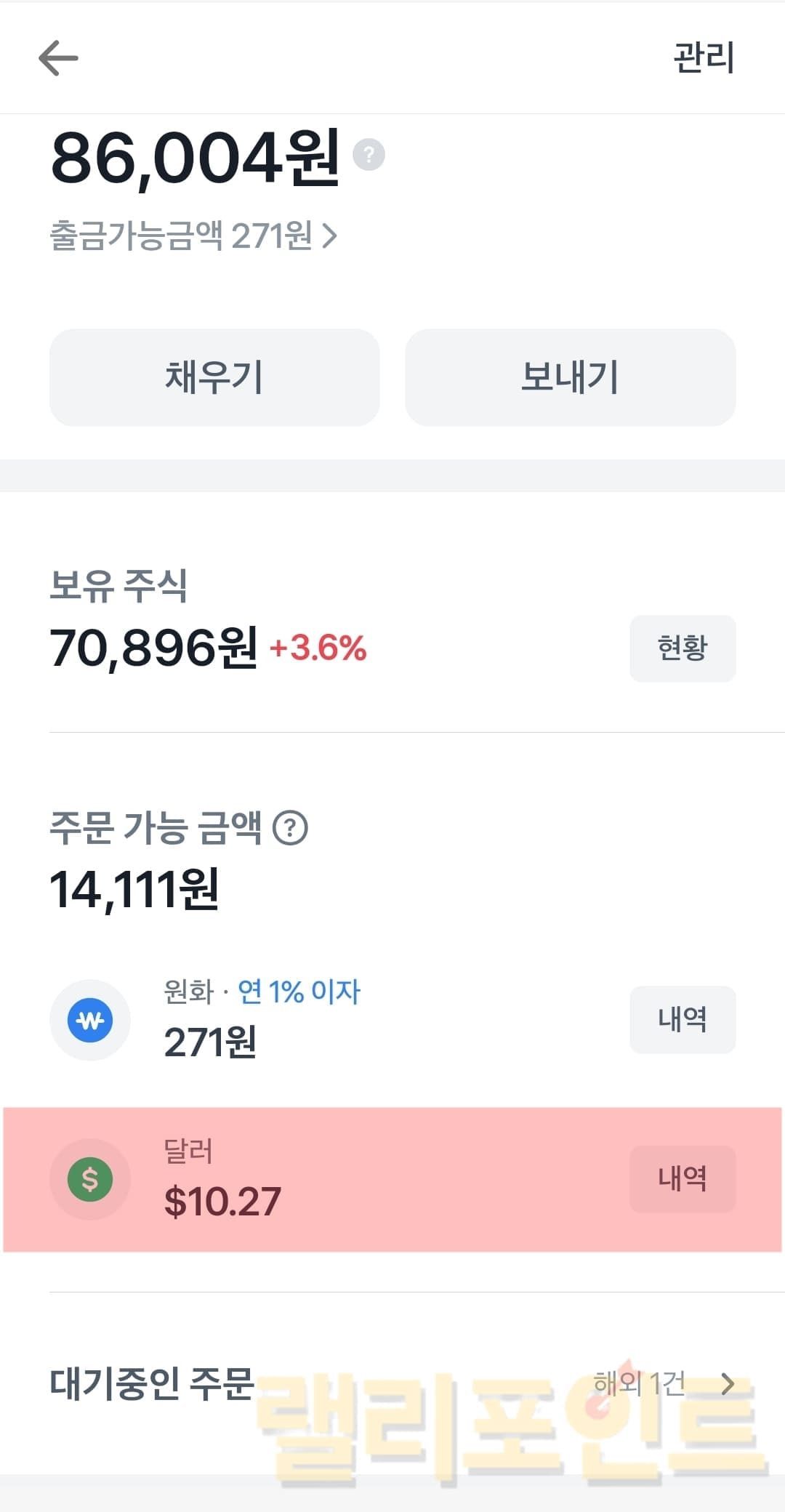Tap the back arrow icon

tap(58, 58)
